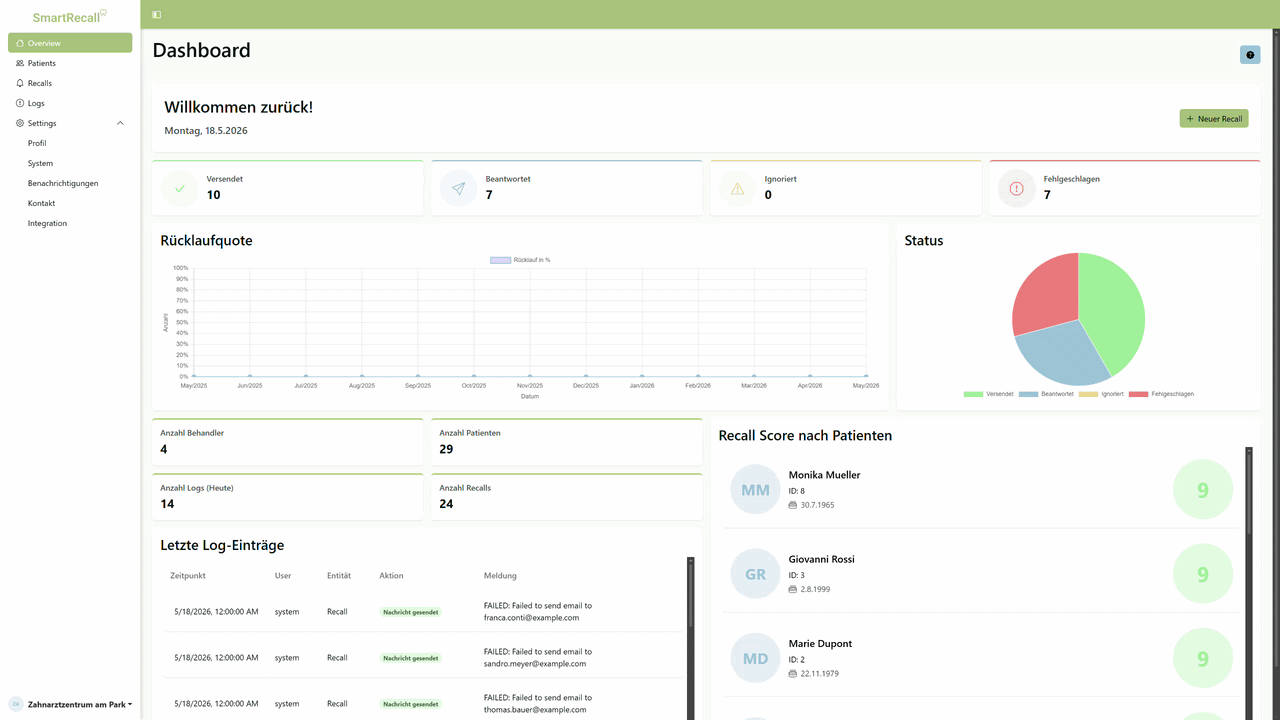Click the Recalls bell icon
Viewport: 1280px width, 720px height.
tap(20, 83)
